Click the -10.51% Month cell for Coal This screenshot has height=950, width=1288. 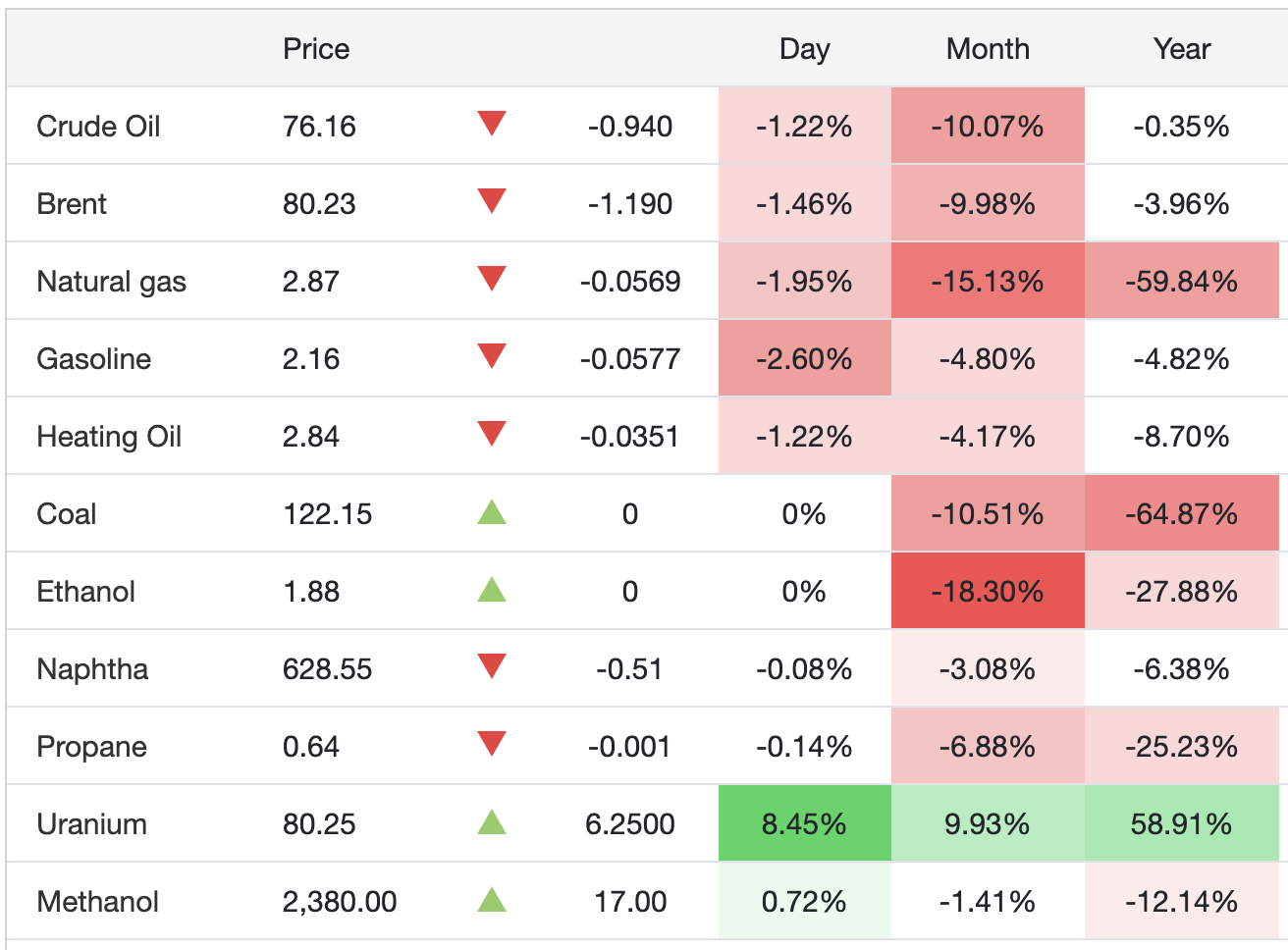988,513
